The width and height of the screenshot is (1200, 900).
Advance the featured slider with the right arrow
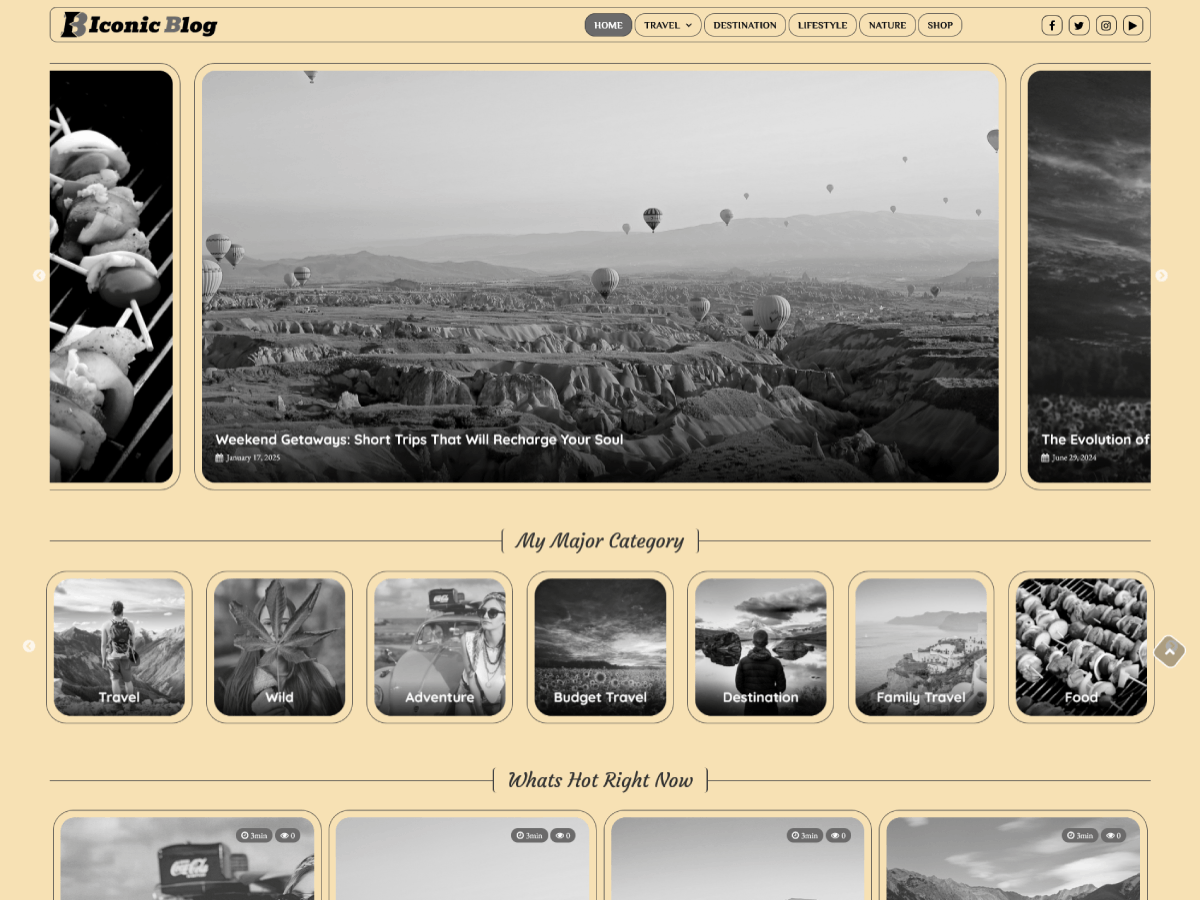tap(1161, 276)
